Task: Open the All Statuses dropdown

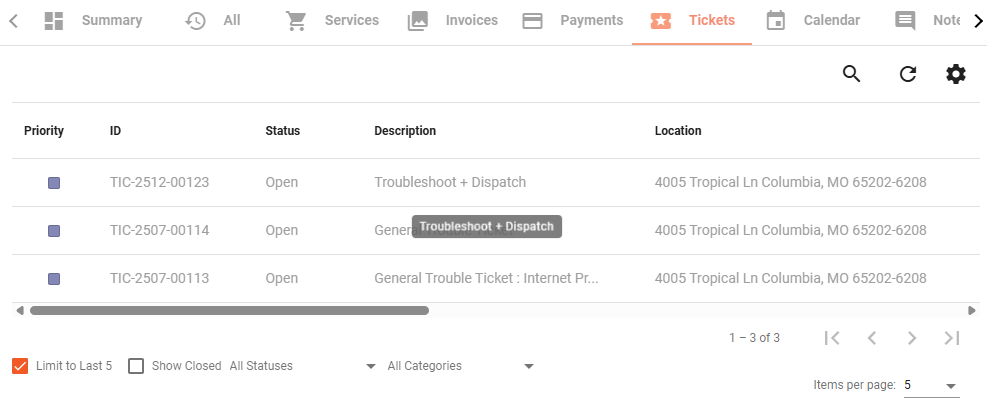Action: click(x=303, y=366)
